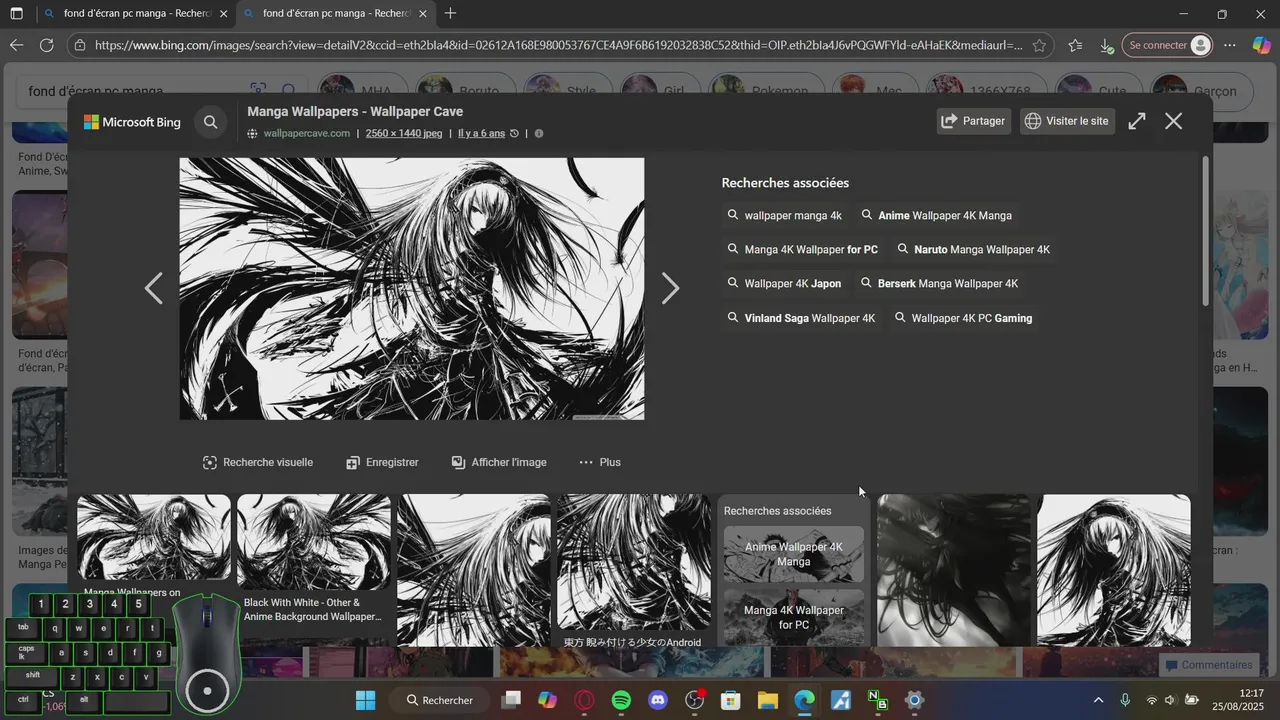The width and height of the screenshot is (1280, 720).
Task: Click the viewer vertical scrollbar
Action: (x=1206, y=232)
